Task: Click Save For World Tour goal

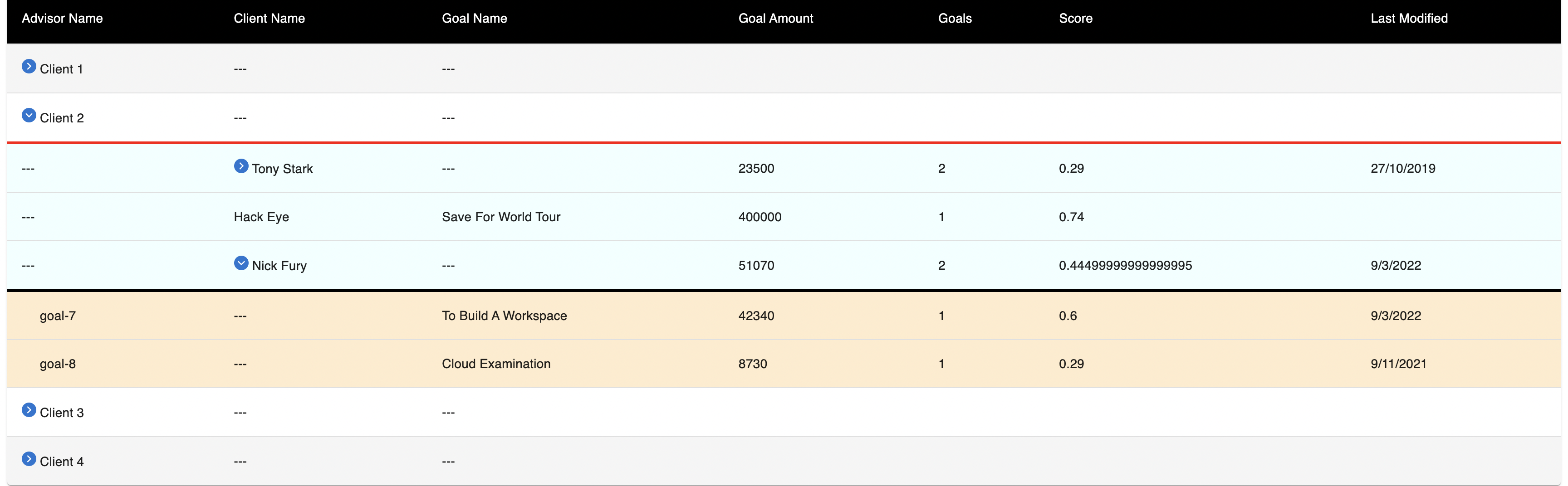Action: (x=501, y=217)
